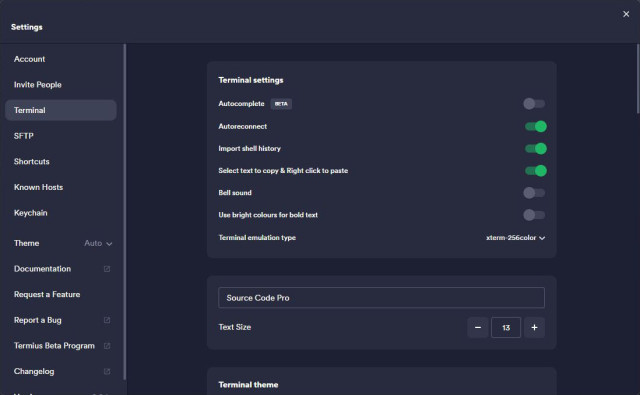Go to Known Hosts settings

click(x=61, y=187)
